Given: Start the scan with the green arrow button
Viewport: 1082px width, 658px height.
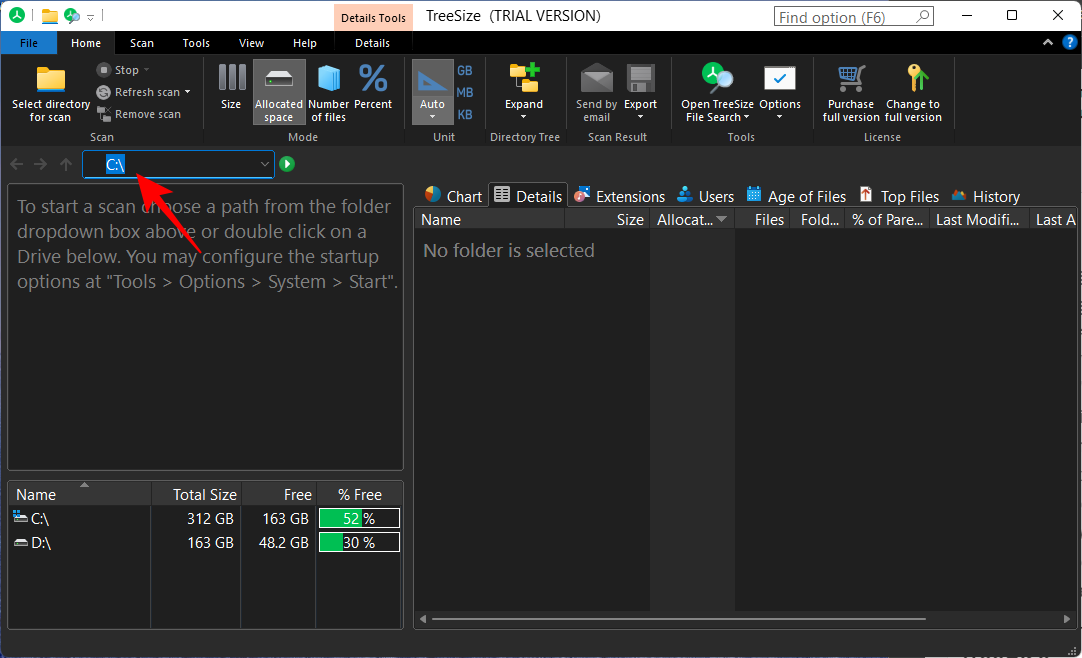Looking at the screenshot, I should 287,163.
